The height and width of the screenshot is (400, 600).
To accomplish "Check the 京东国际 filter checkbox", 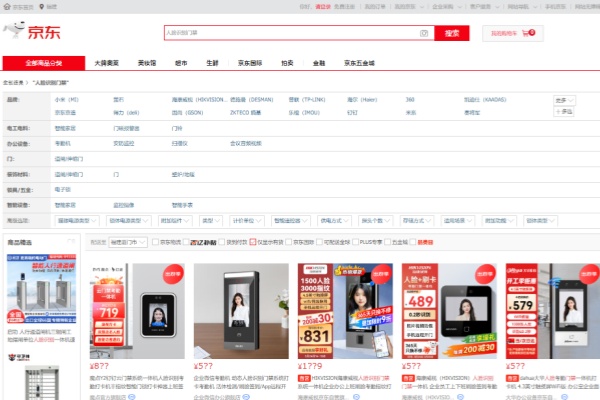I will (289, 242).
